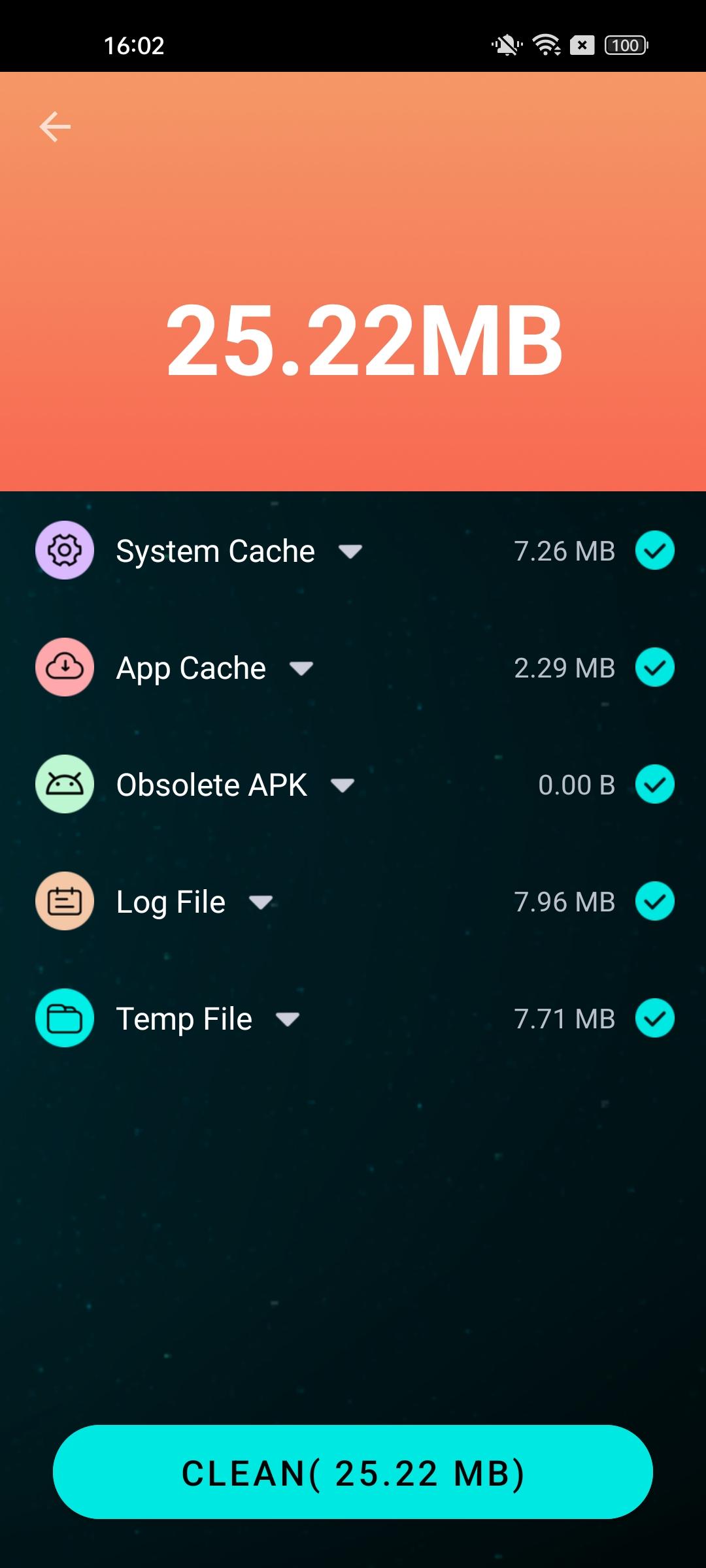
Task: Expand the App Cache dropdown arrow
Action: pos(301,668)
